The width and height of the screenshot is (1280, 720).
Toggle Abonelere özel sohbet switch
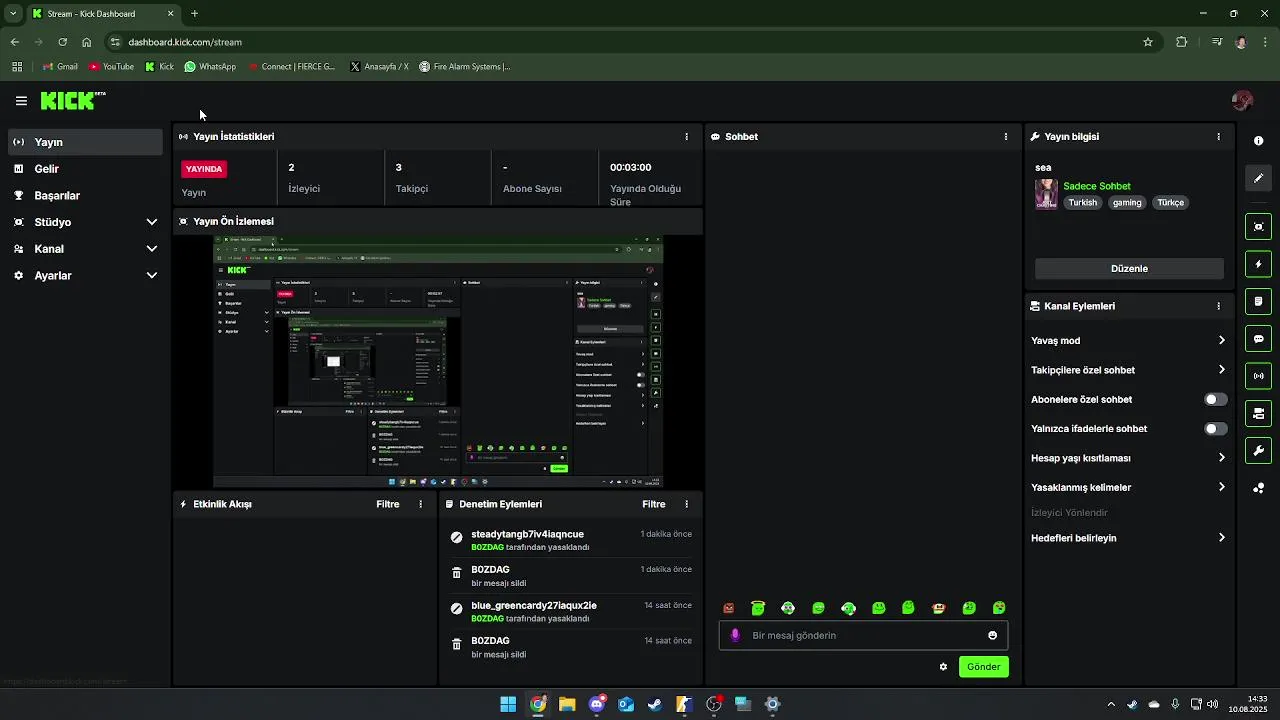(1215, 399)
